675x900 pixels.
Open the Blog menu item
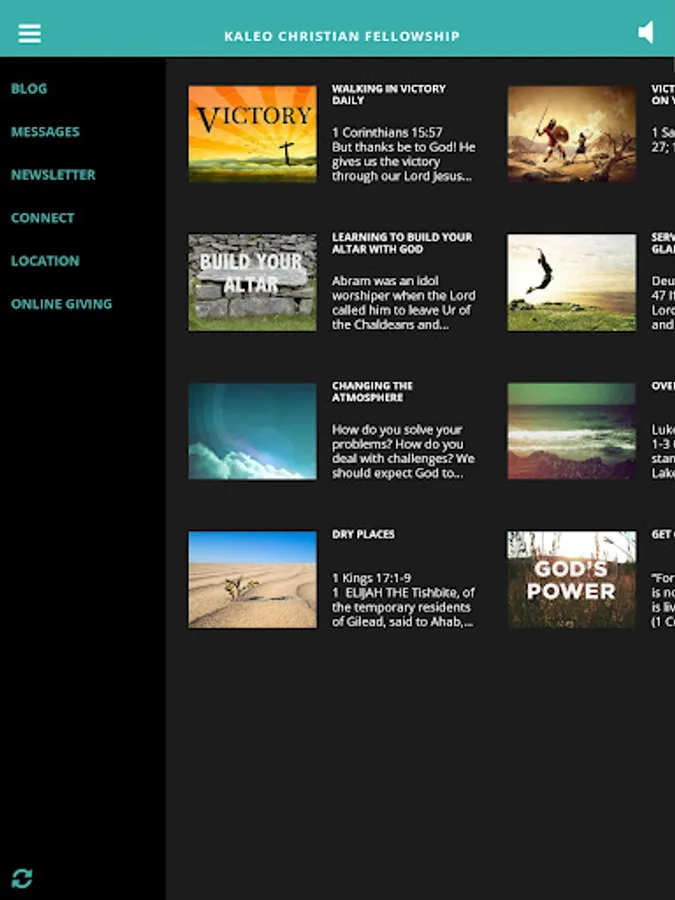[29, 88]
